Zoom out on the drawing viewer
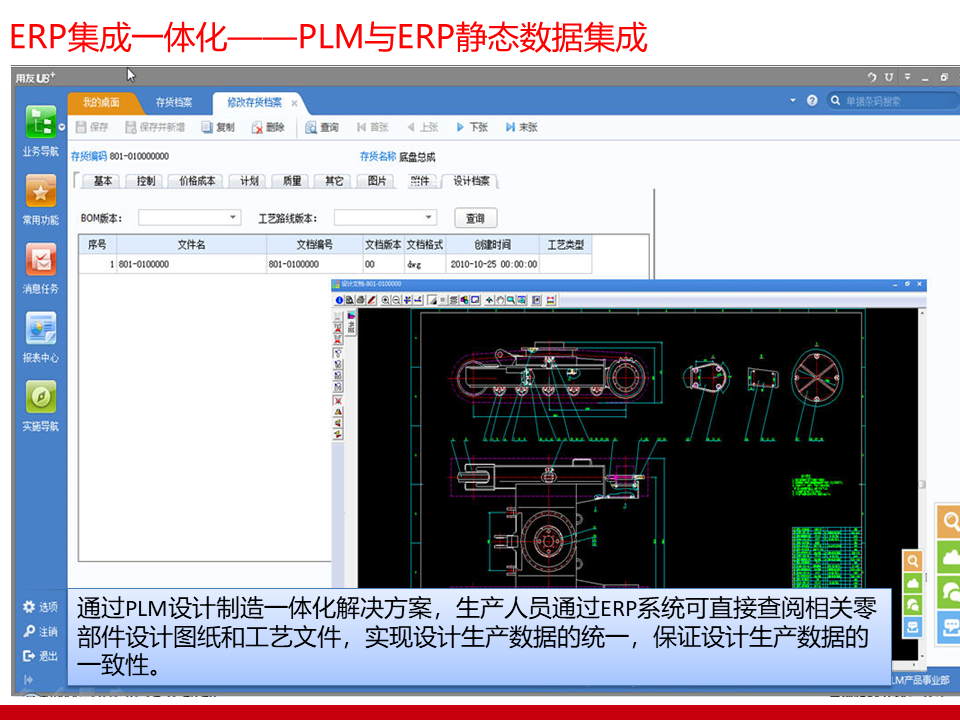 click(x=396, y=300)
